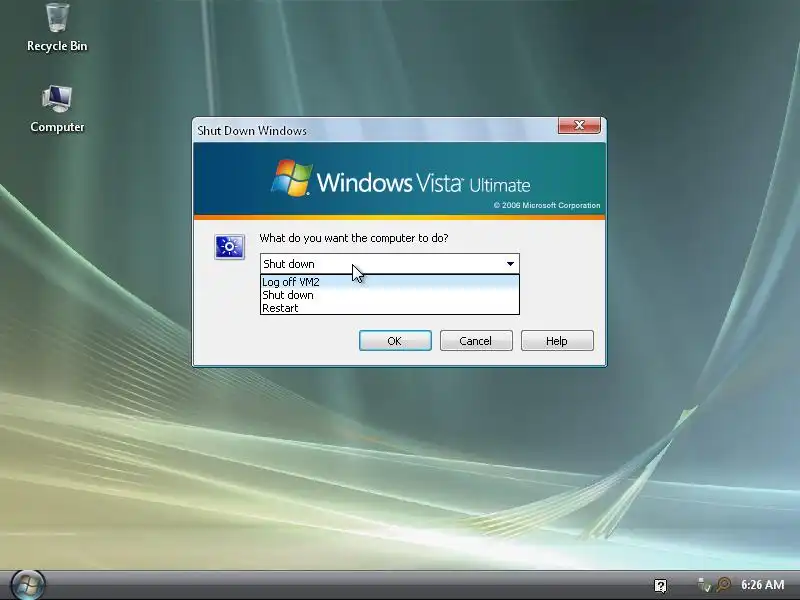Select the Computer desktop icon
The height and width of the screenshot is (600, 800).
coord(57,109)
